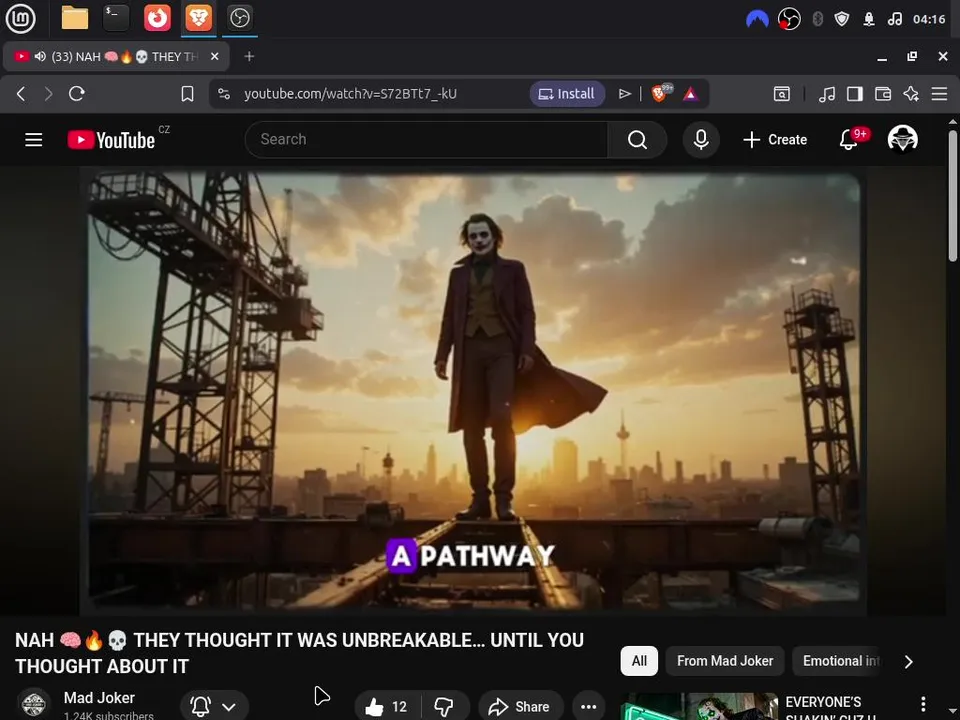
Task: Click the video player to pause
Action: 473,392
